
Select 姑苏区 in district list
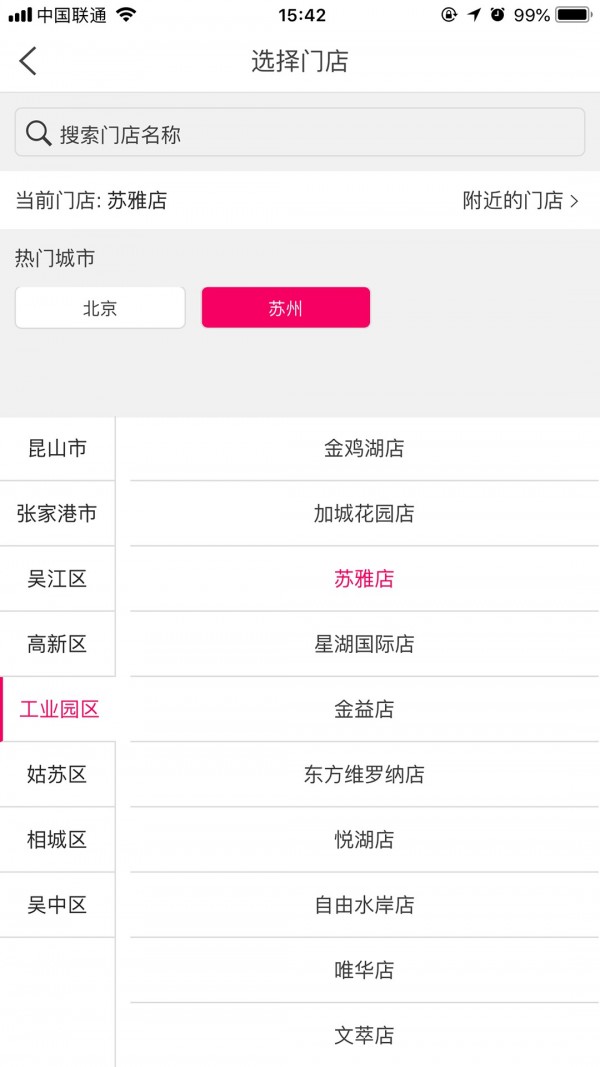pos(57,774)
